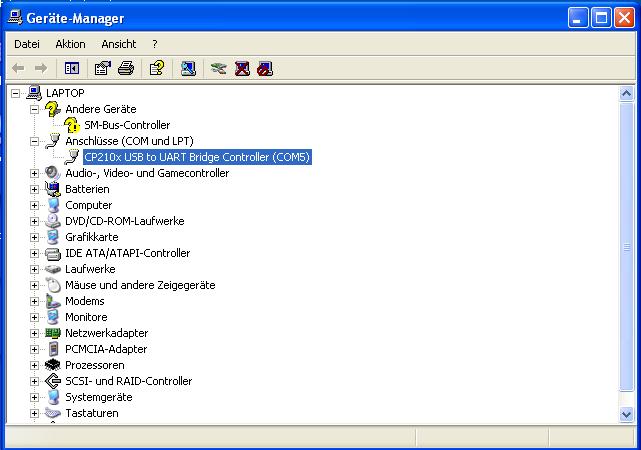Click the Netzwerkadapter card icon

[53, 333]
